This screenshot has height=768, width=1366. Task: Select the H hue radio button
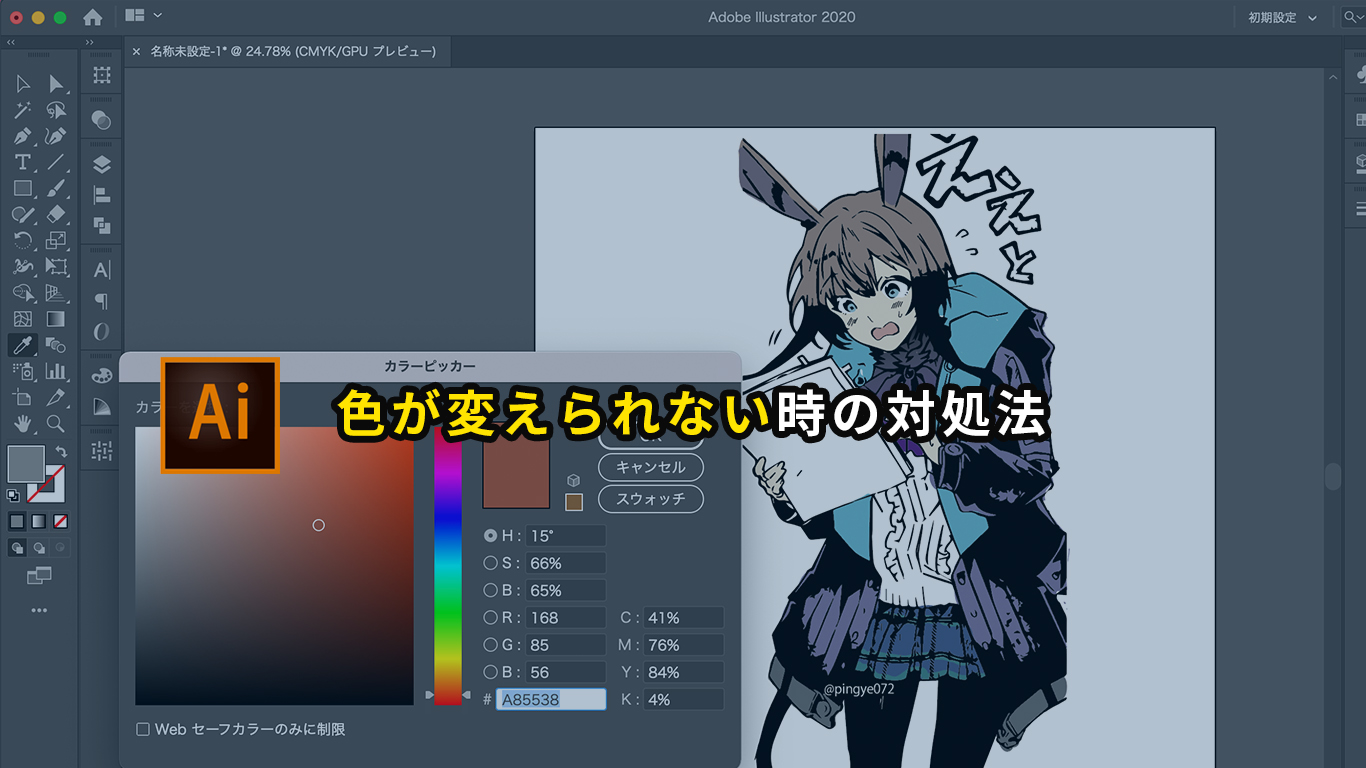(490, 536)
